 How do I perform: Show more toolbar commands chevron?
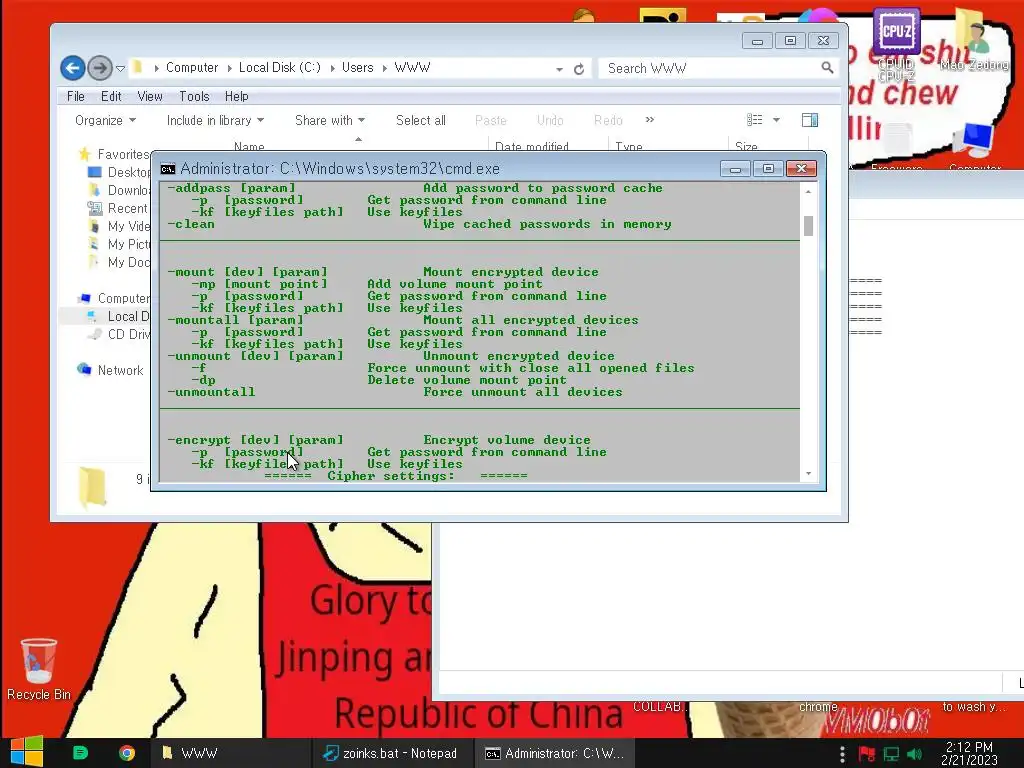[x=650, y=120]
